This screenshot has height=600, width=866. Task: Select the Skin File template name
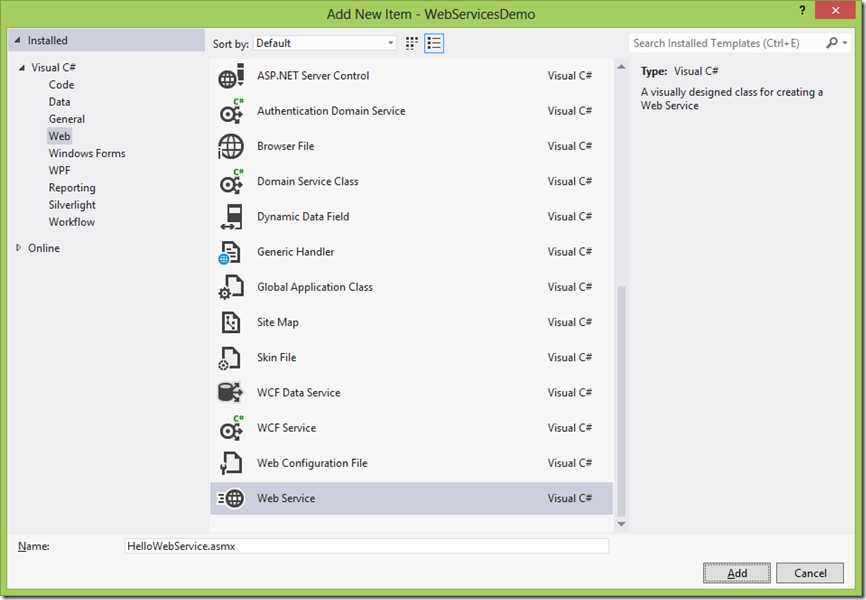click(x=276, y=357)
